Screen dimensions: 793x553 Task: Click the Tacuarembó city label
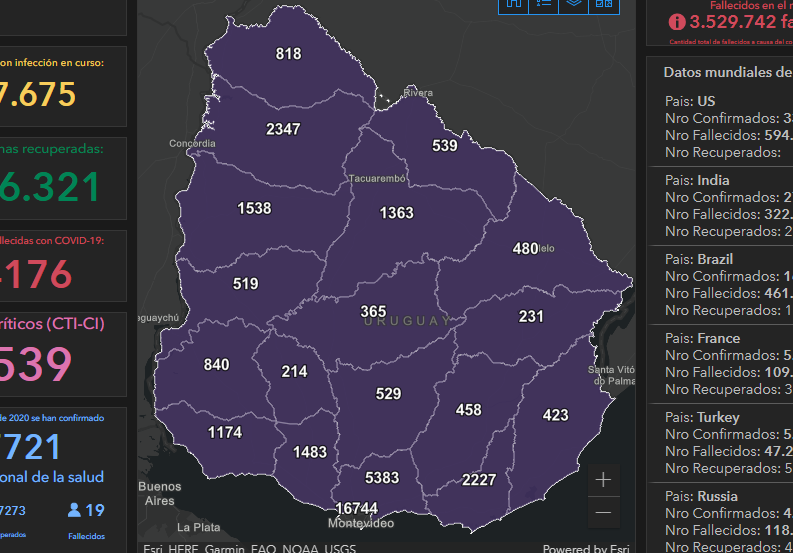377,178
